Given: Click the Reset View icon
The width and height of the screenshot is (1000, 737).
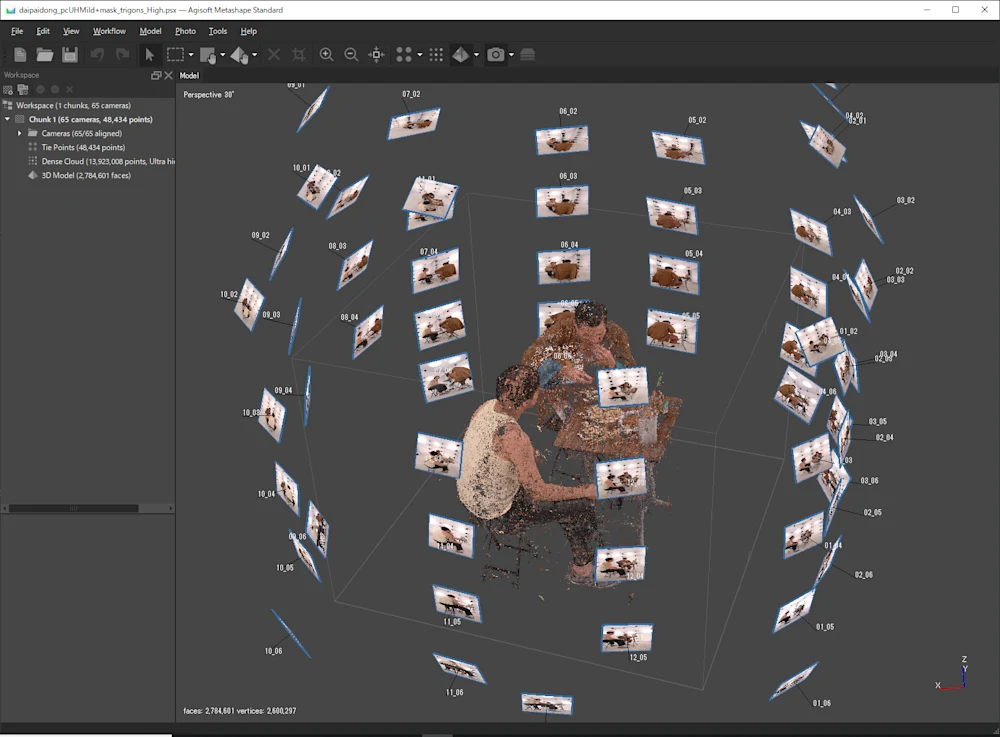Looking at the screenshot, I should click(376, 55).
